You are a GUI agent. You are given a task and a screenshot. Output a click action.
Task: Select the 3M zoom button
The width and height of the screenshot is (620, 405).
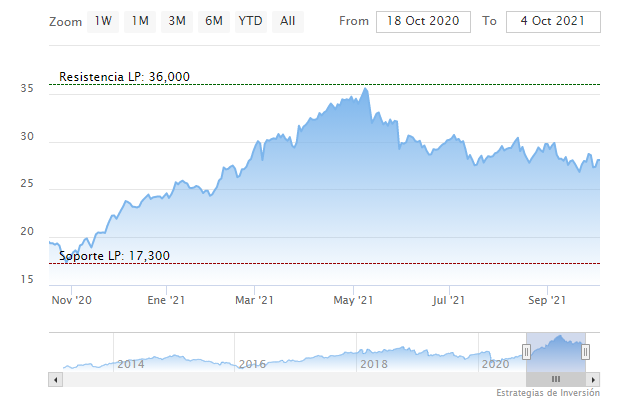177,21
